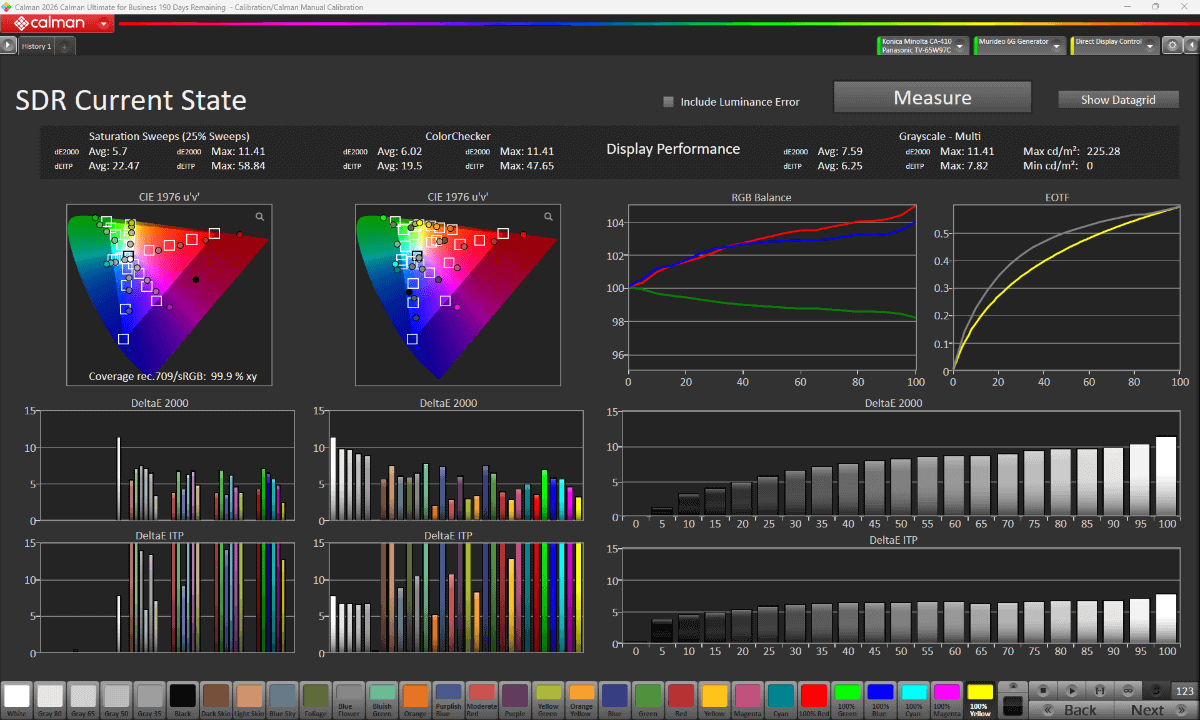Screen dimensions: 1200x720
Task: Click Show Datagrid button
Action: 1118,100
